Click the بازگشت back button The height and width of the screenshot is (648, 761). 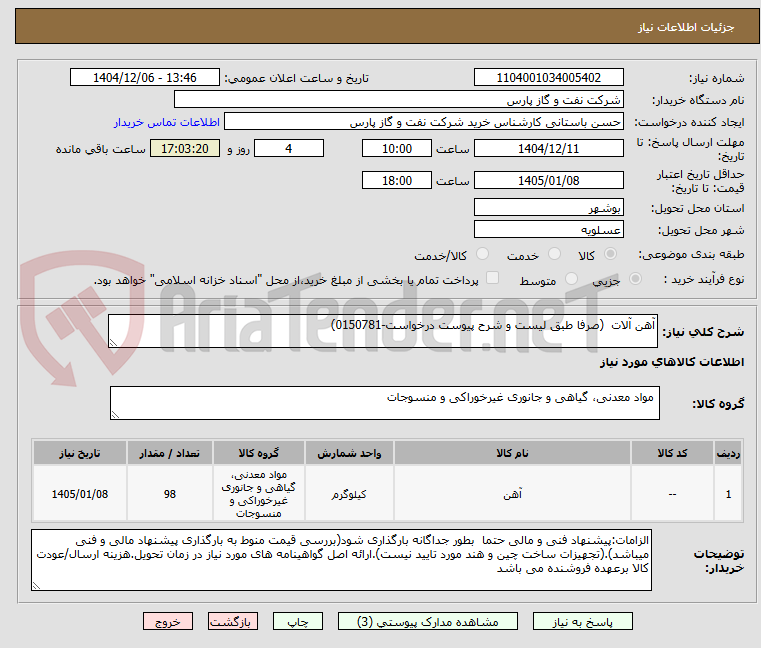pos(232,621)
